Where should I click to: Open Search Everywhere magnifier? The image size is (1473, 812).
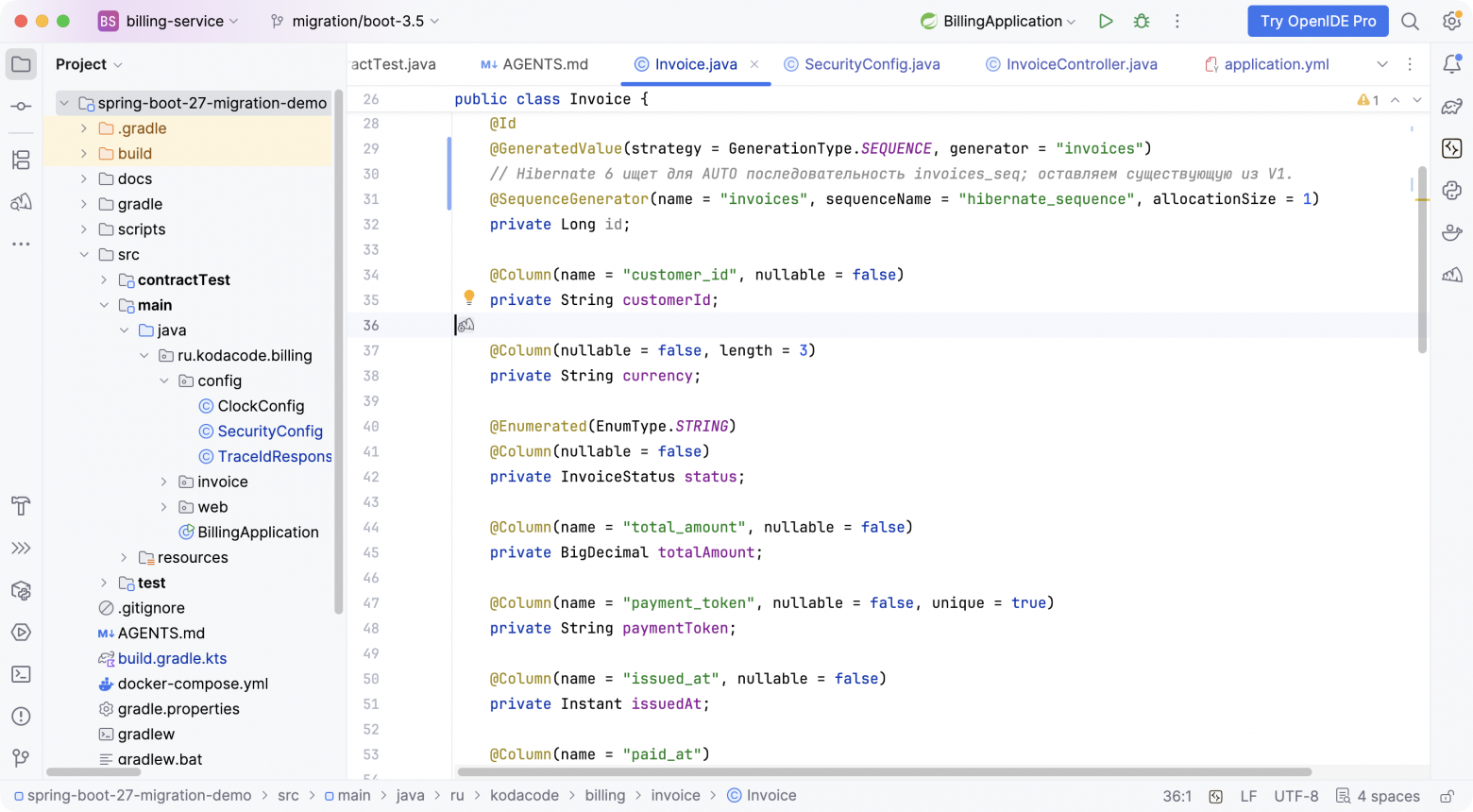[x=1410, y=21]
